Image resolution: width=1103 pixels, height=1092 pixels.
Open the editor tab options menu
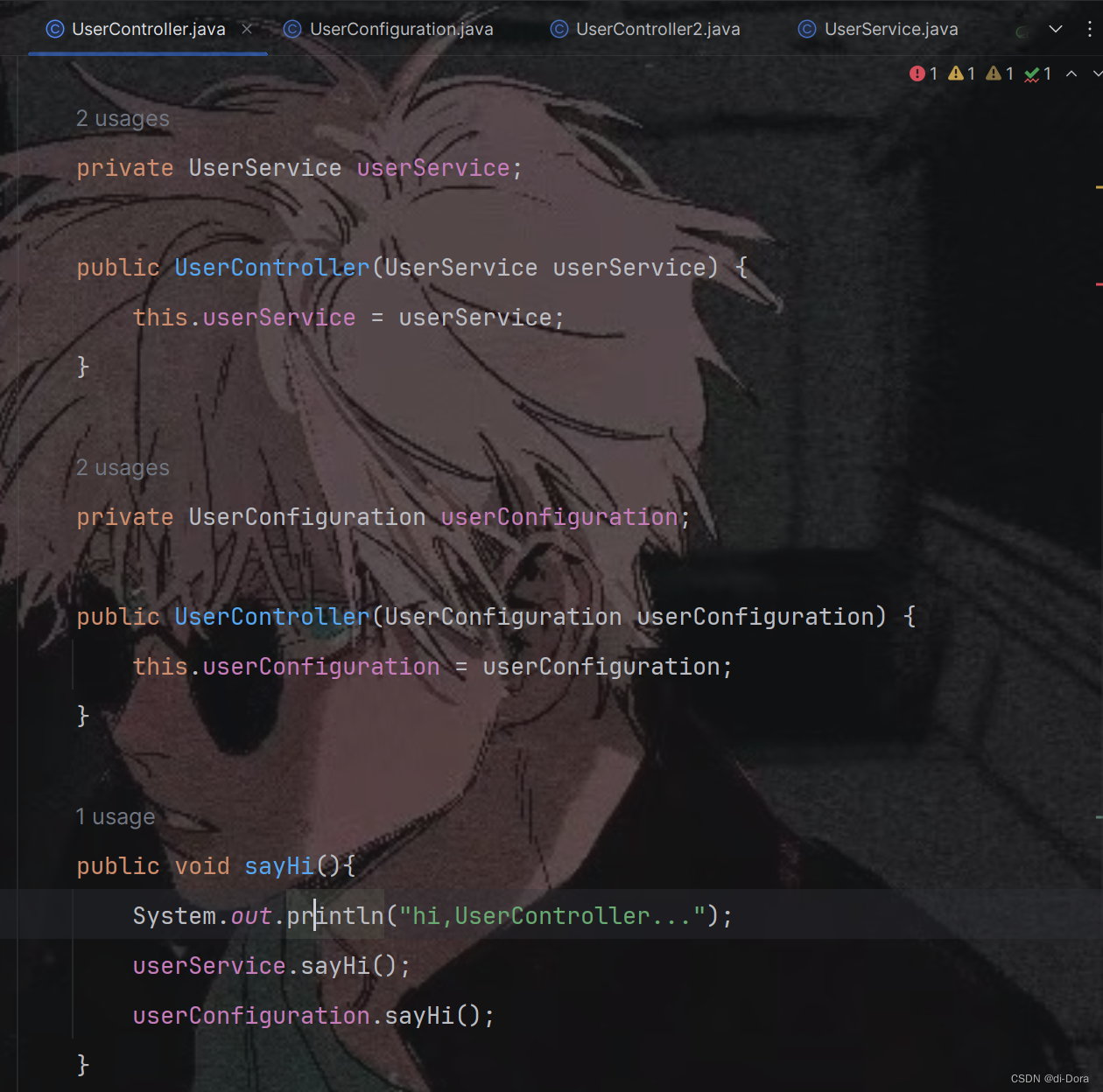(1089, 29)
